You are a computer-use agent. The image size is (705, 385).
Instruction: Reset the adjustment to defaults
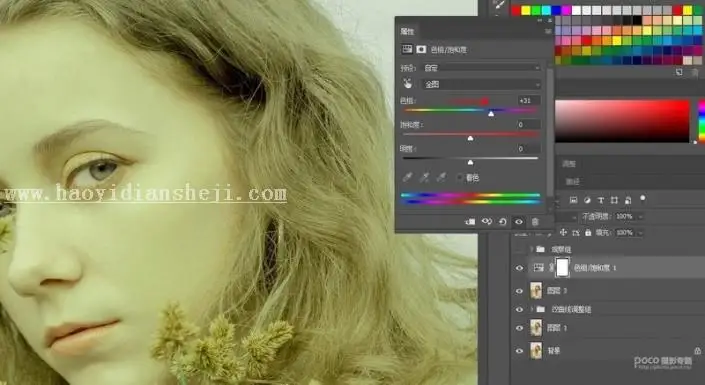(x=503, y=222)
